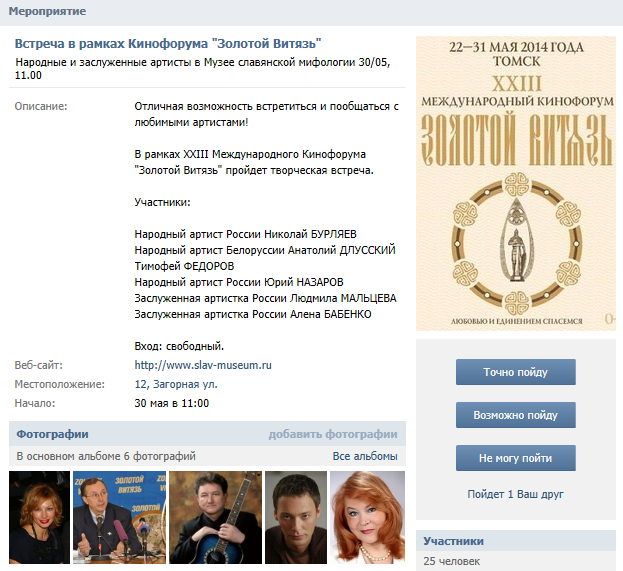This screenshot has height=571, width=623.
Task: Open the Золотой Витязь event poster image
Action: [x=516, y=183]
